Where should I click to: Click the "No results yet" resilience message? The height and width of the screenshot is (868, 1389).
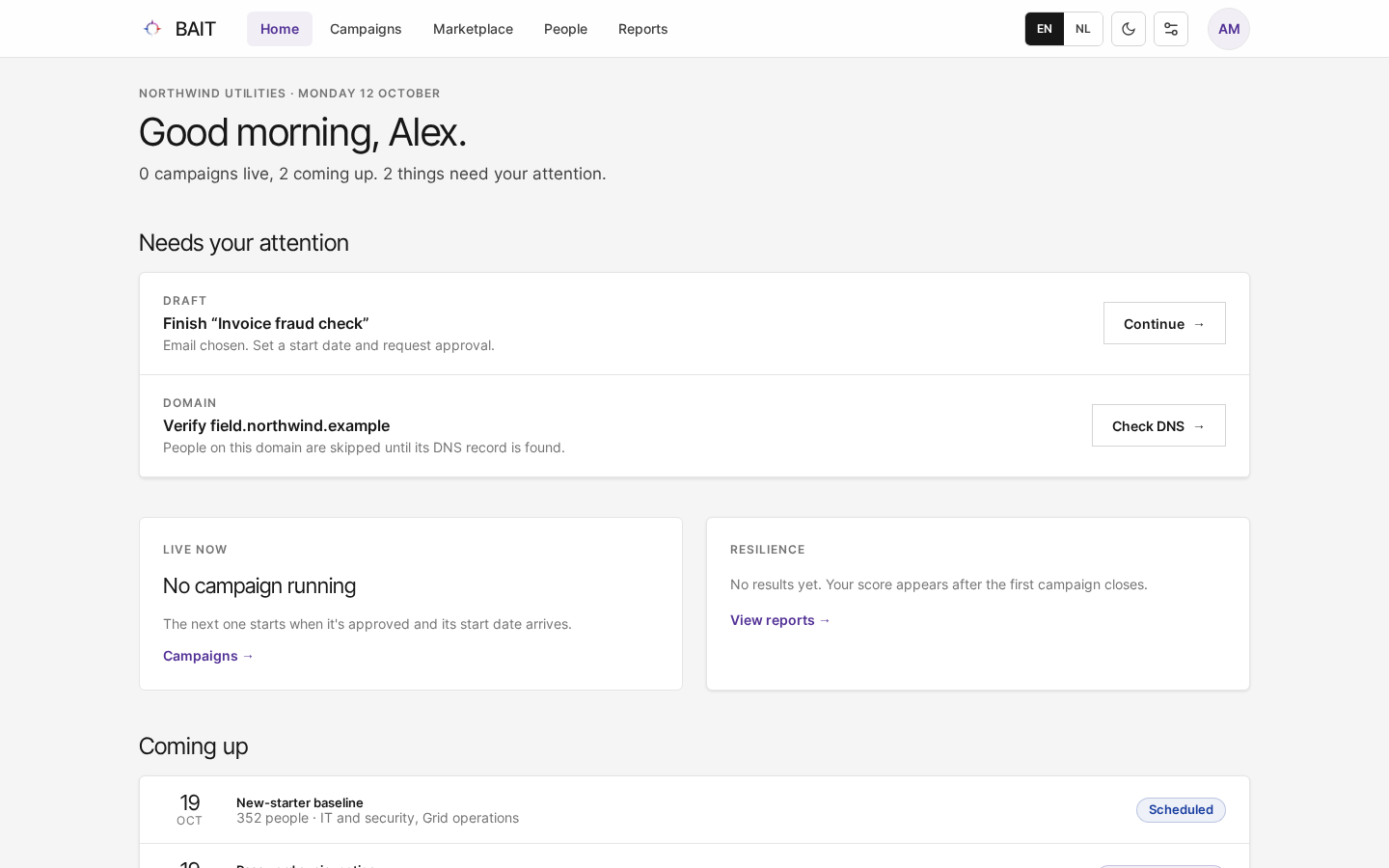939,584
